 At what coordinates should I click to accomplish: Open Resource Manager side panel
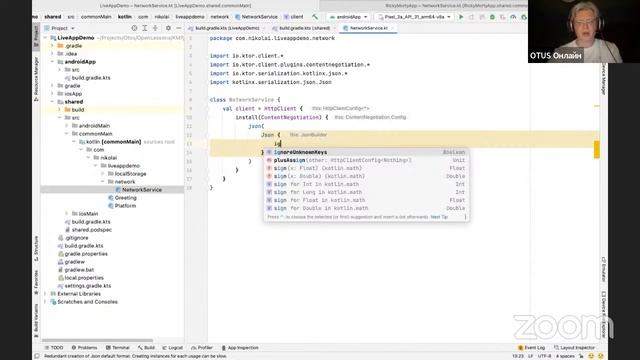[36, 79]
